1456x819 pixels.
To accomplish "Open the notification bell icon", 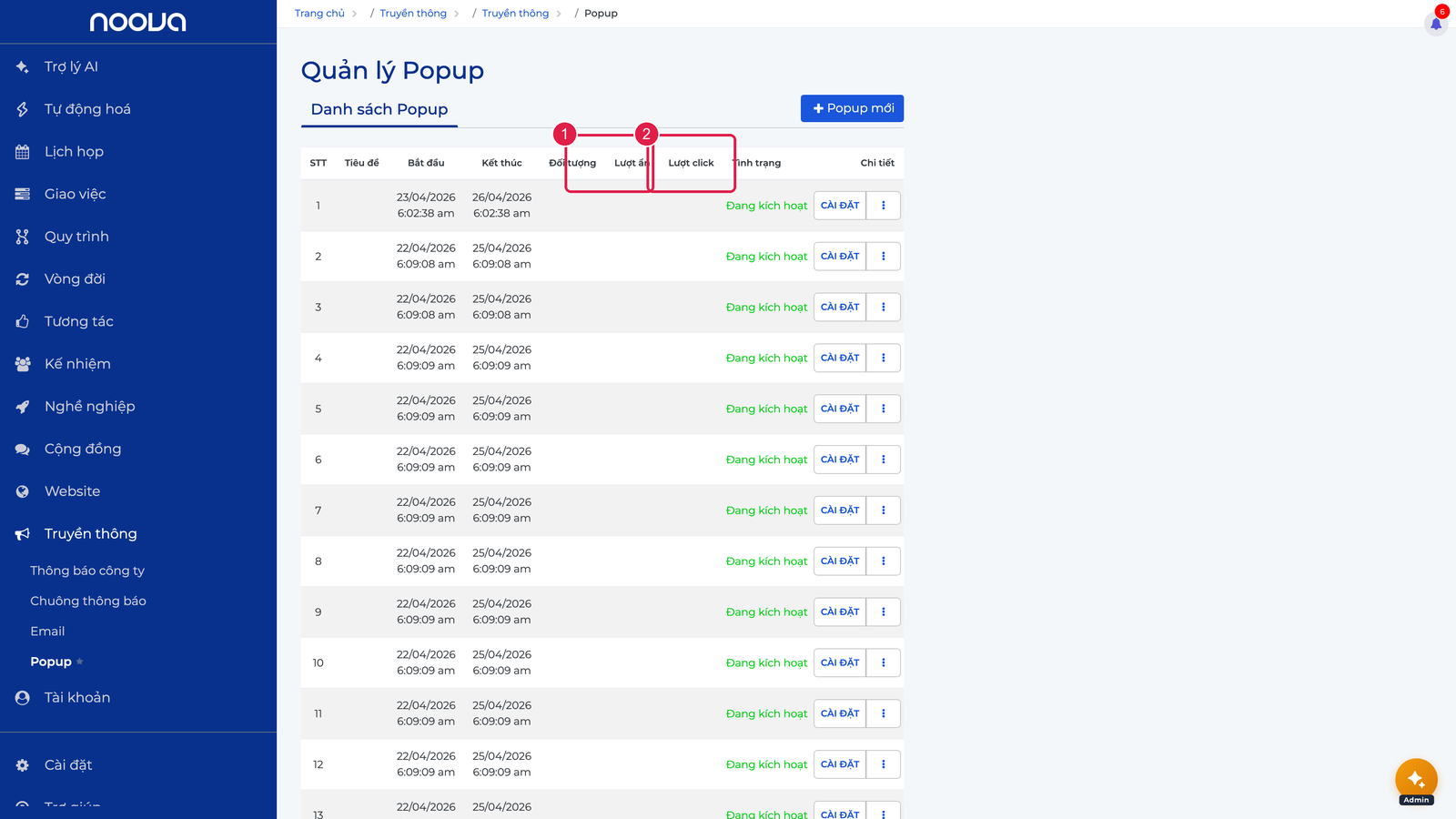I will tap(1436, 24).
